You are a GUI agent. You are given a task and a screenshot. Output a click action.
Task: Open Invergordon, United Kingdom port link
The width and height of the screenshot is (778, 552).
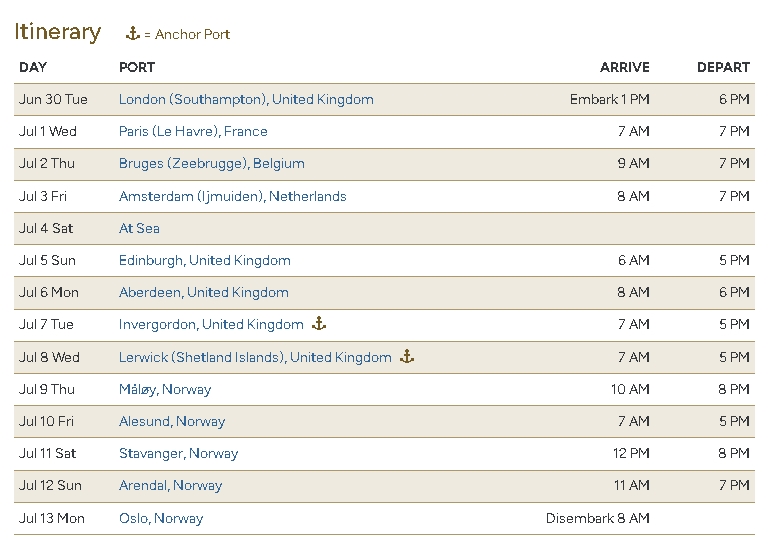pyautogui.click(x=211, y=324)
